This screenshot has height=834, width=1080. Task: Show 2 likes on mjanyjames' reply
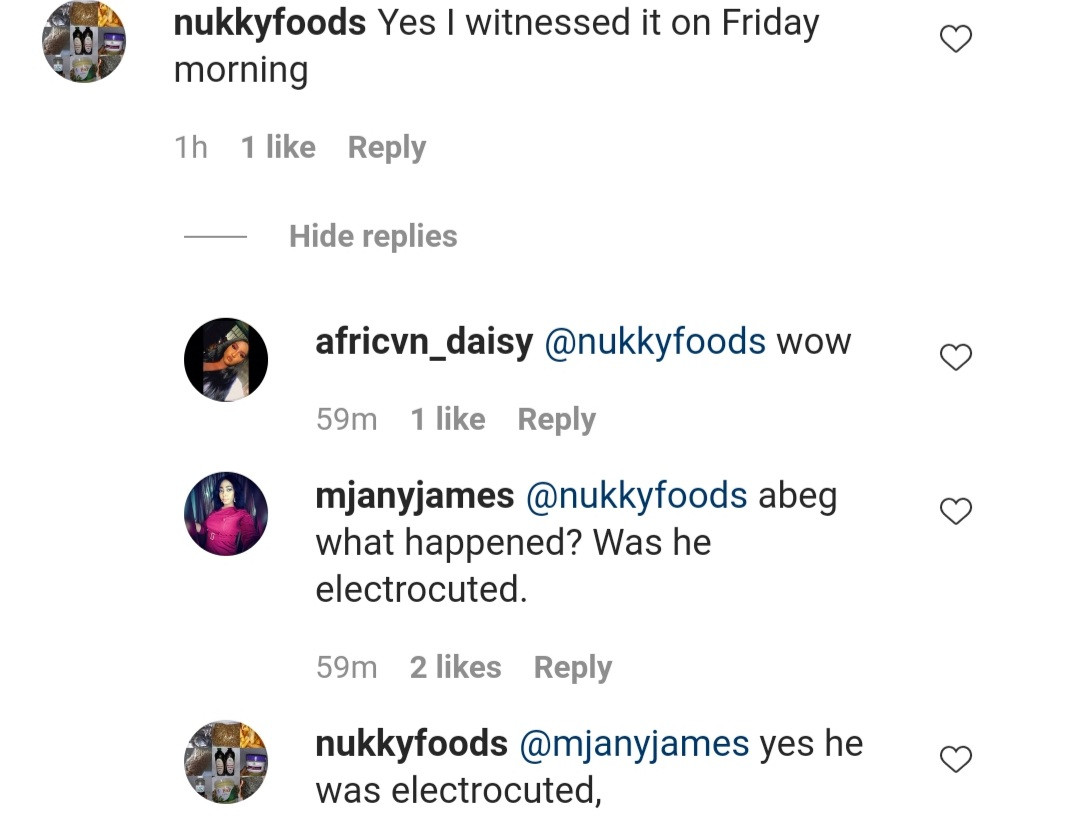pos(456,668)
